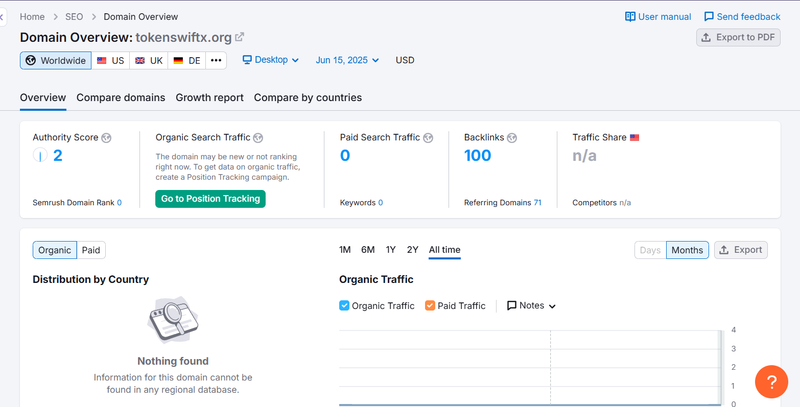Click the Authority Score globe info icon
This screenshot has width=800, height=407.
tap(106, 138)
